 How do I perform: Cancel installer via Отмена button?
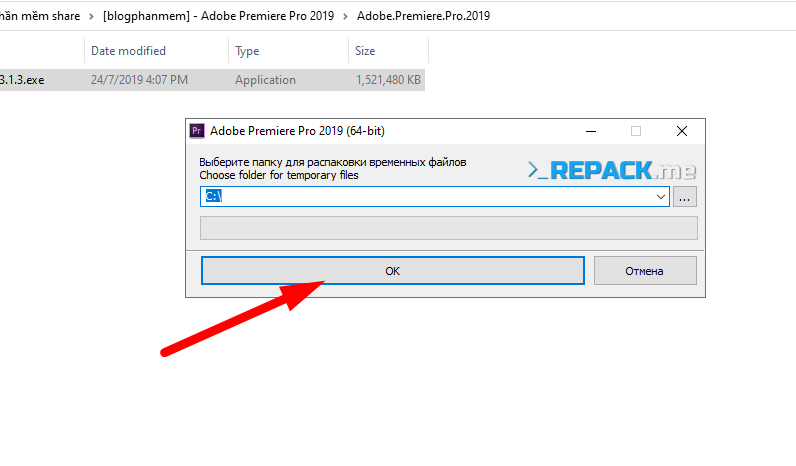(x=645, y=271)
